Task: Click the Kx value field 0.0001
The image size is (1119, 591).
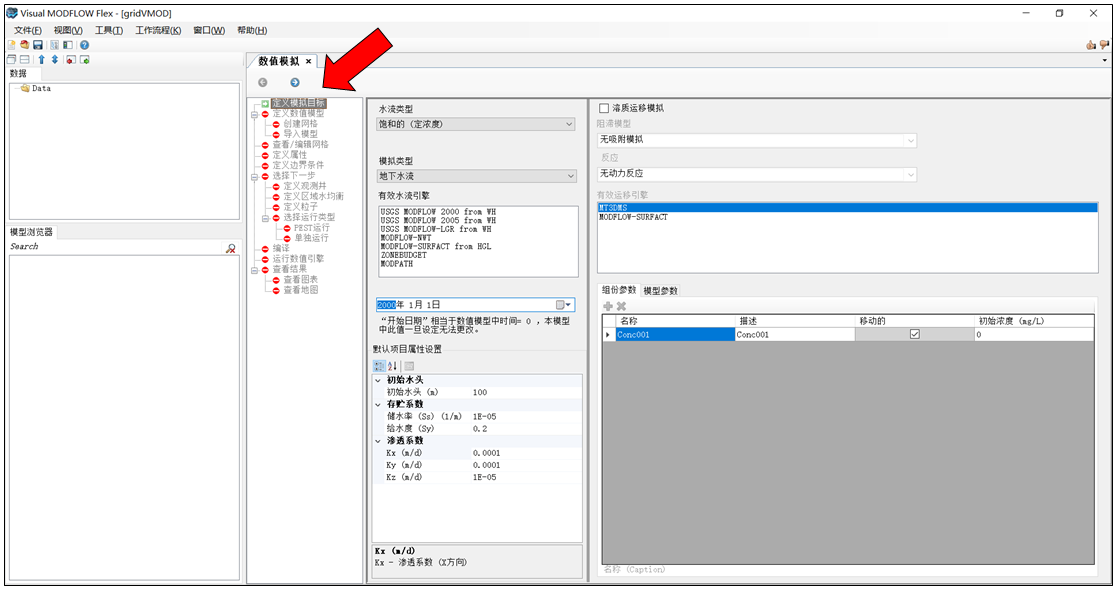Action: [487, 453]
